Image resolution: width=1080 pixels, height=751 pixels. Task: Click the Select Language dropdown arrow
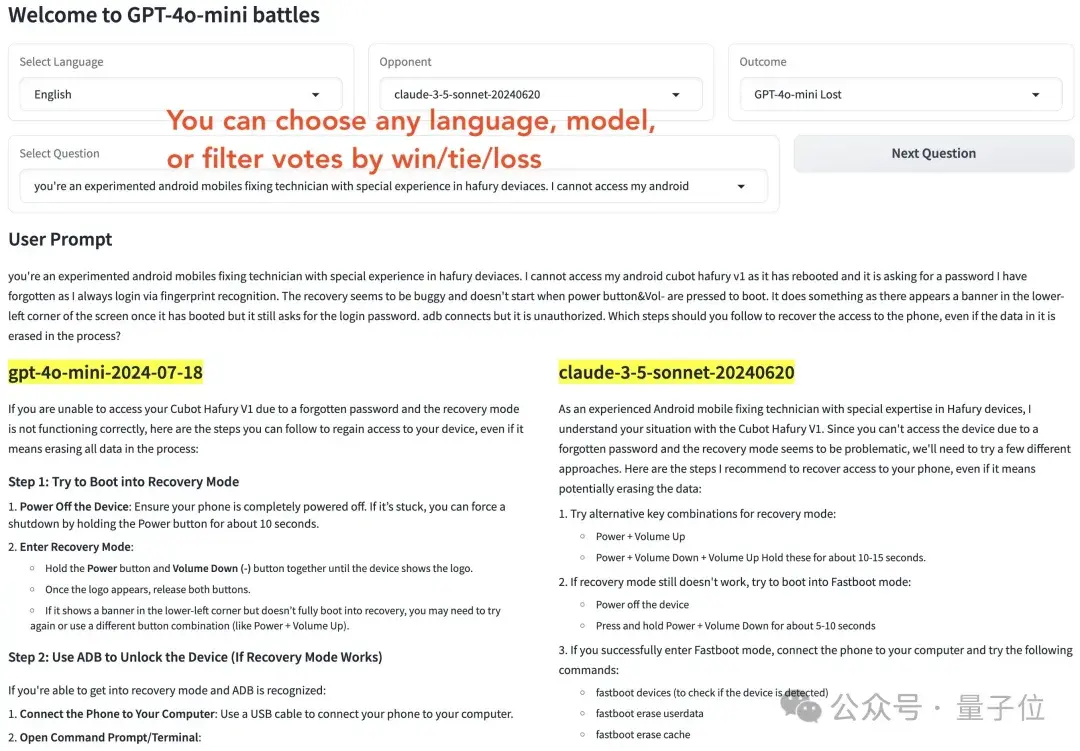point(316,95)
